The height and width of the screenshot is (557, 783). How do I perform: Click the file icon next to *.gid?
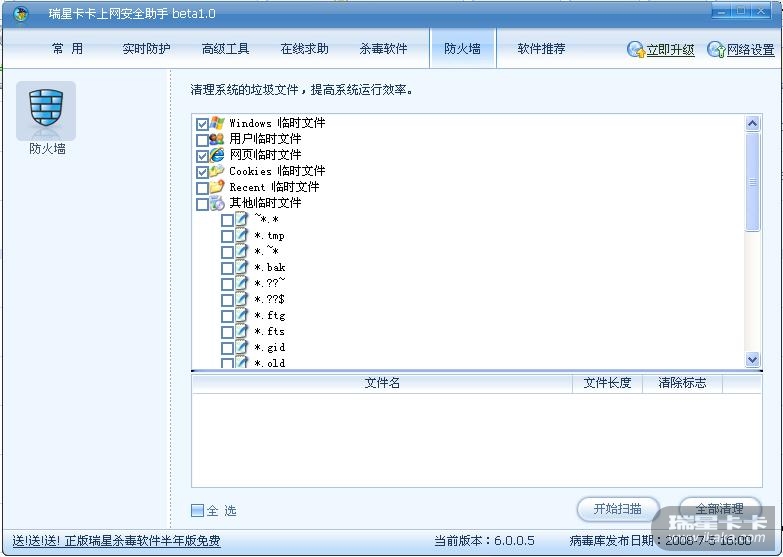[x=242, y=347]
